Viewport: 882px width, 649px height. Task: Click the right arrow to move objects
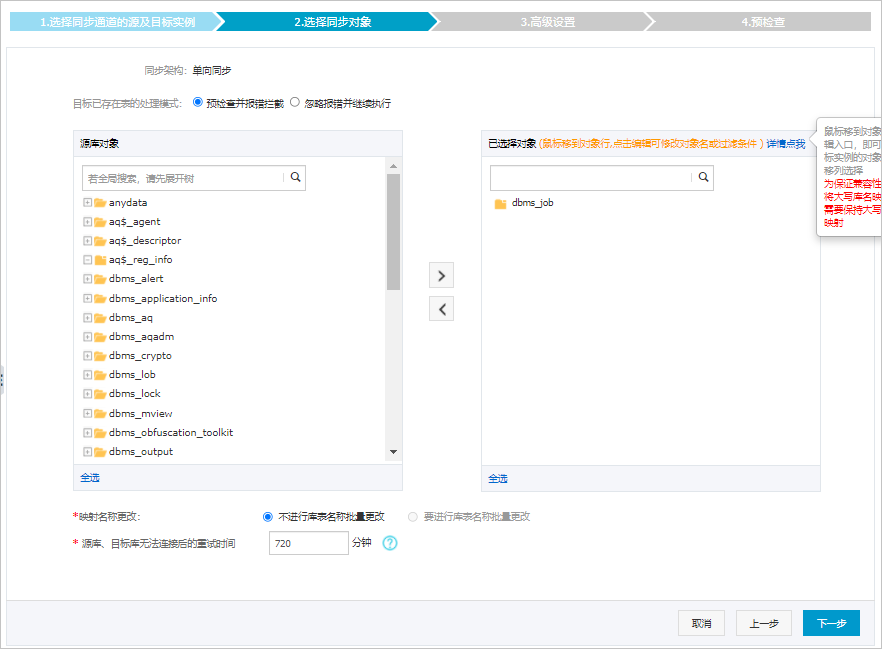point(441,274)
